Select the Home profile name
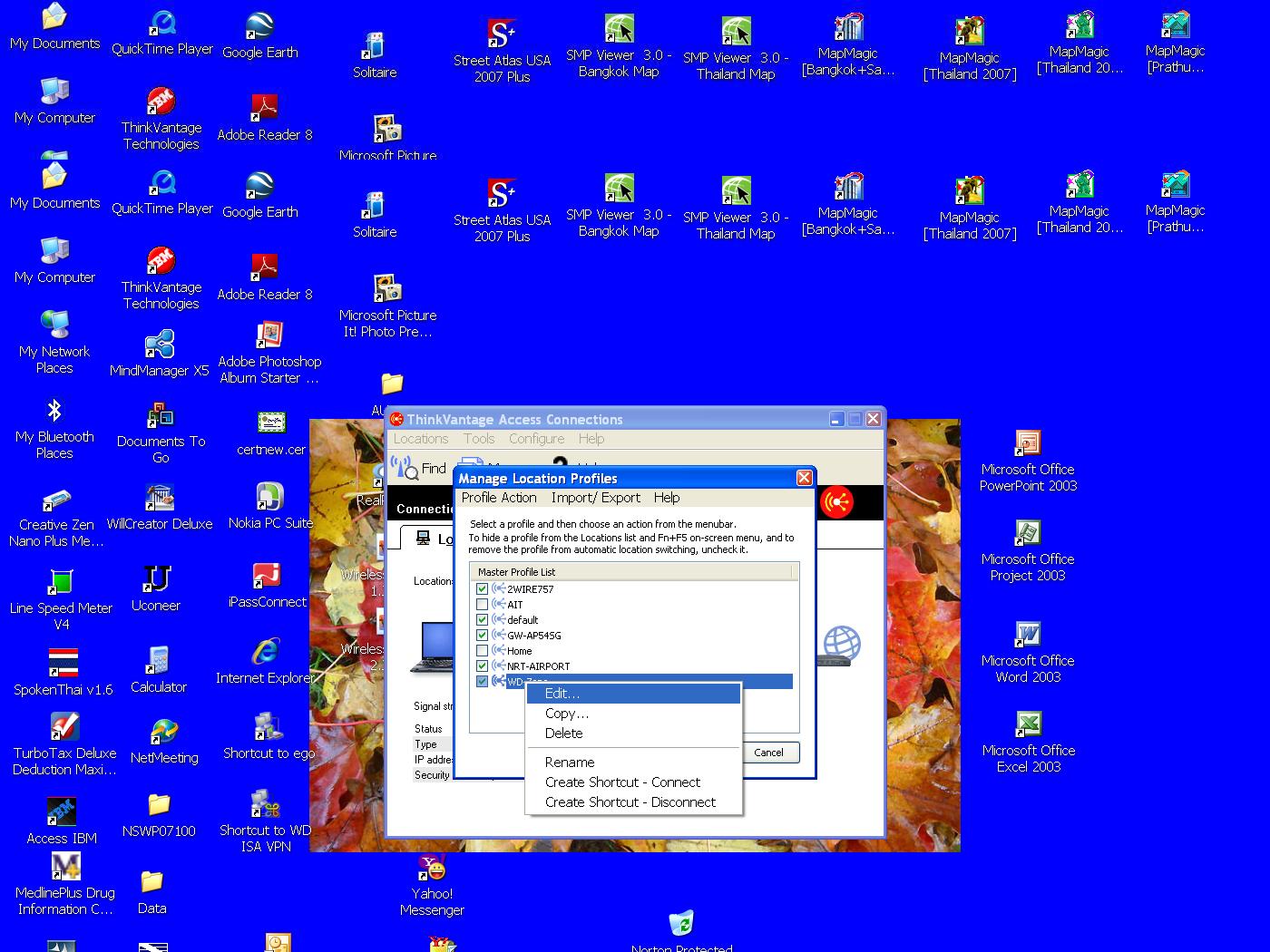The width and height of the screenshot is (1270, 952). click(x=520, y=651)
